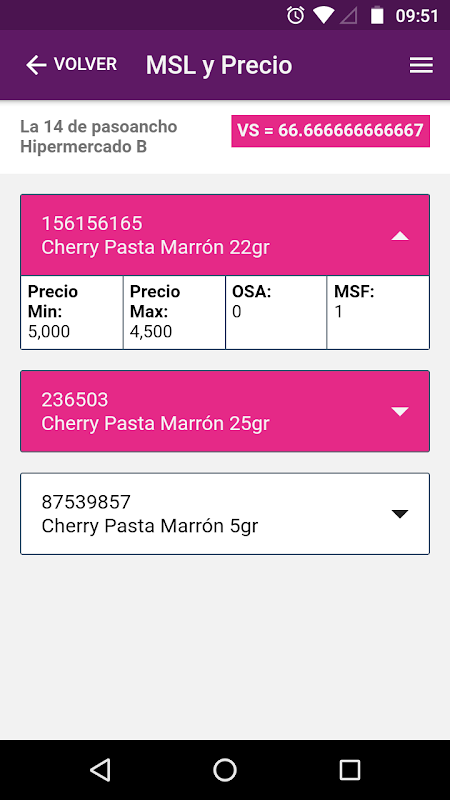The image size is (450, 800).
Task: Select the Precio Min 5,000 cell
Action: 72,312
